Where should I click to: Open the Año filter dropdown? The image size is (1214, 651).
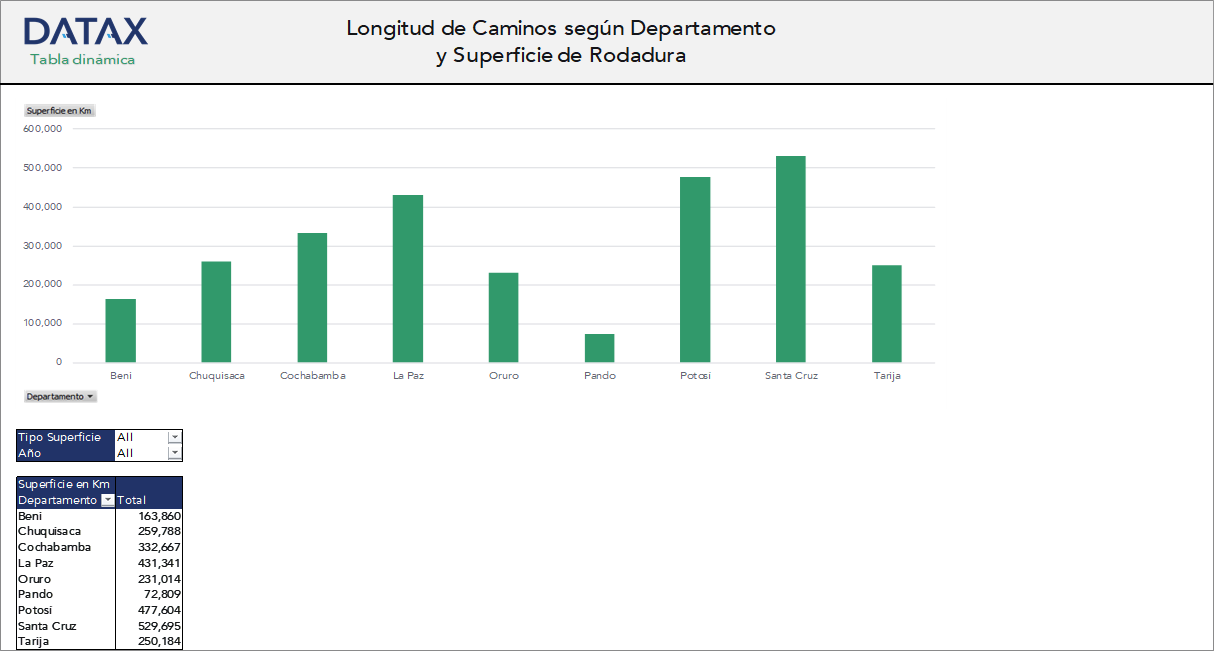(x=174, y=453)
